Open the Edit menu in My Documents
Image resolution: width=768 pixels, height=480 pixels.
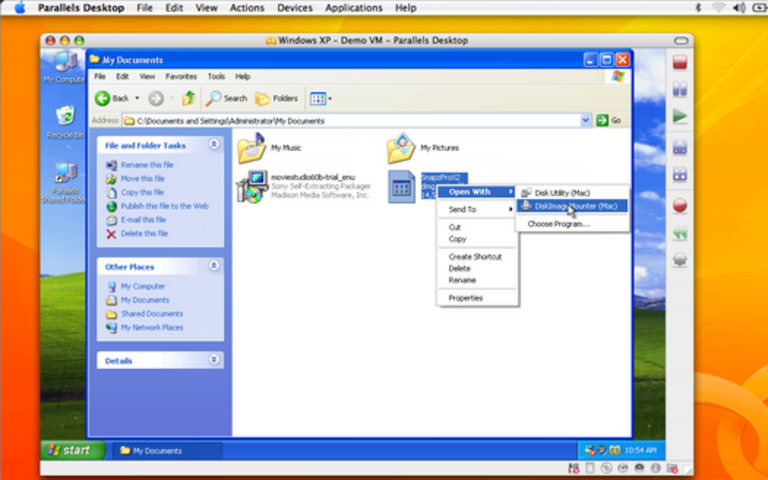[122, 76]
